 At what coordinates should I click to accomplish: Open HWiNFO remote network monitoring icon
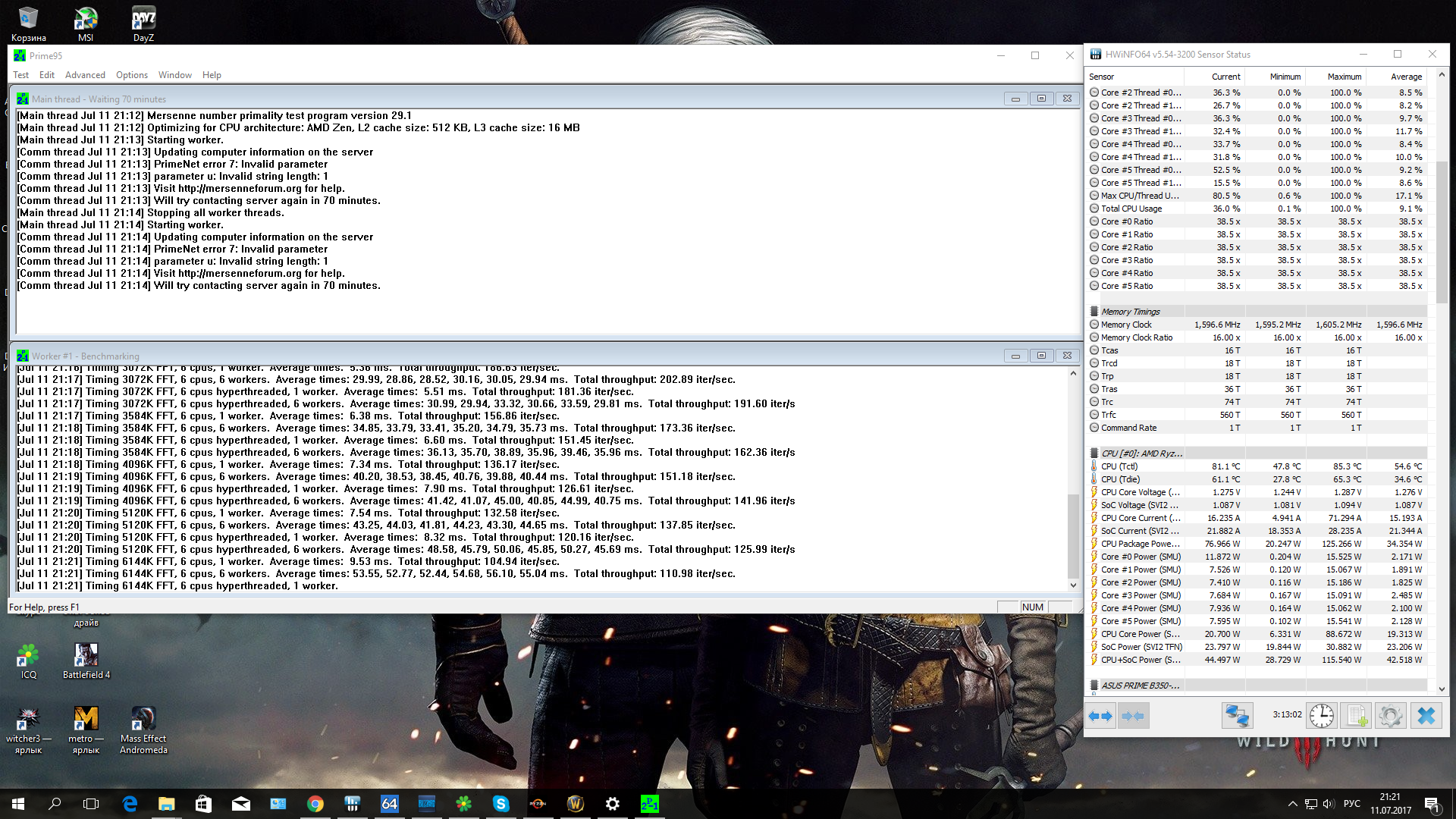[x=1237, y=716]
